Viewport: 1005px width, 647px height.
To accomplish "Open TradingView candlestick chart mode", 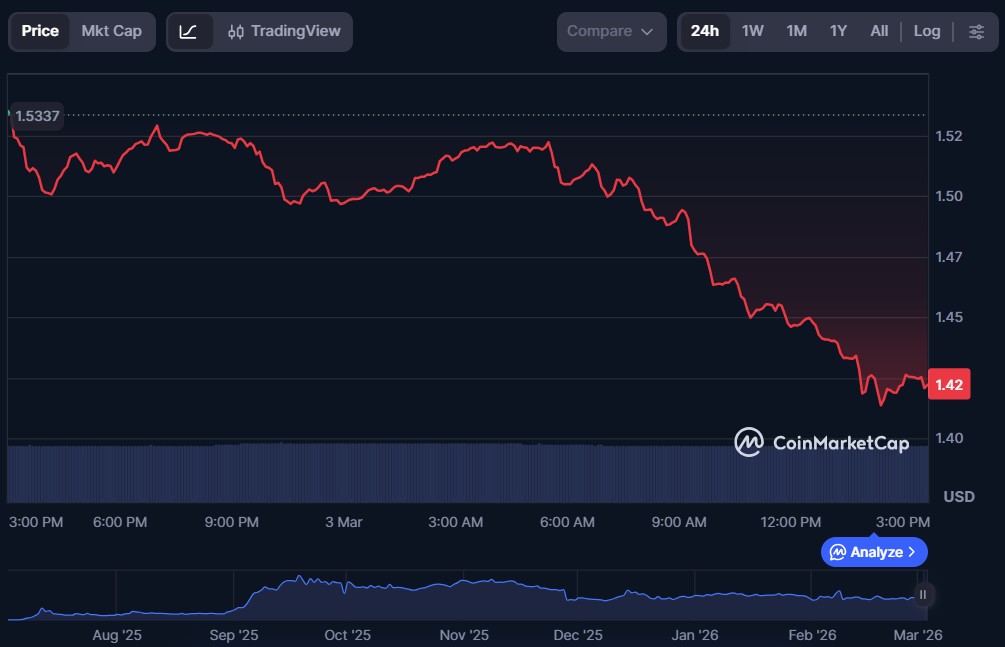I will click(284, 31).
